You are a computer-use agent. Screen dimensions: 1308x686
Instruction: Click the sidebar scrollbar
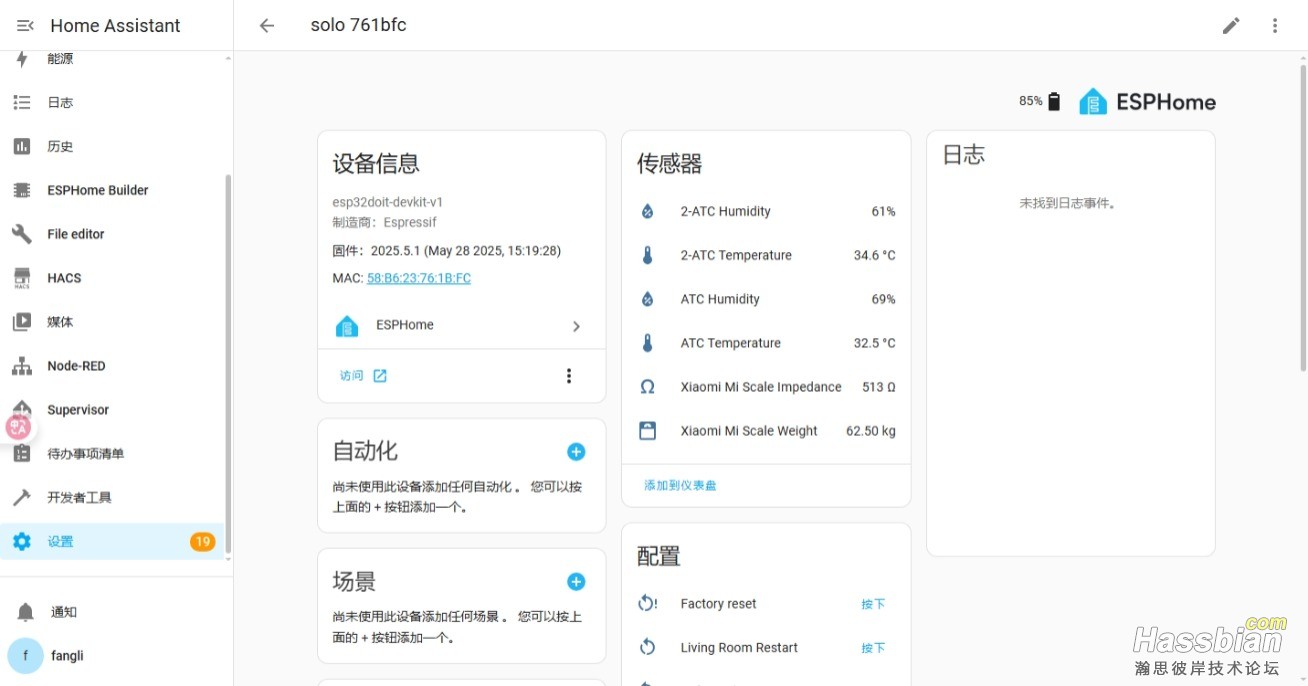point(228,362)
